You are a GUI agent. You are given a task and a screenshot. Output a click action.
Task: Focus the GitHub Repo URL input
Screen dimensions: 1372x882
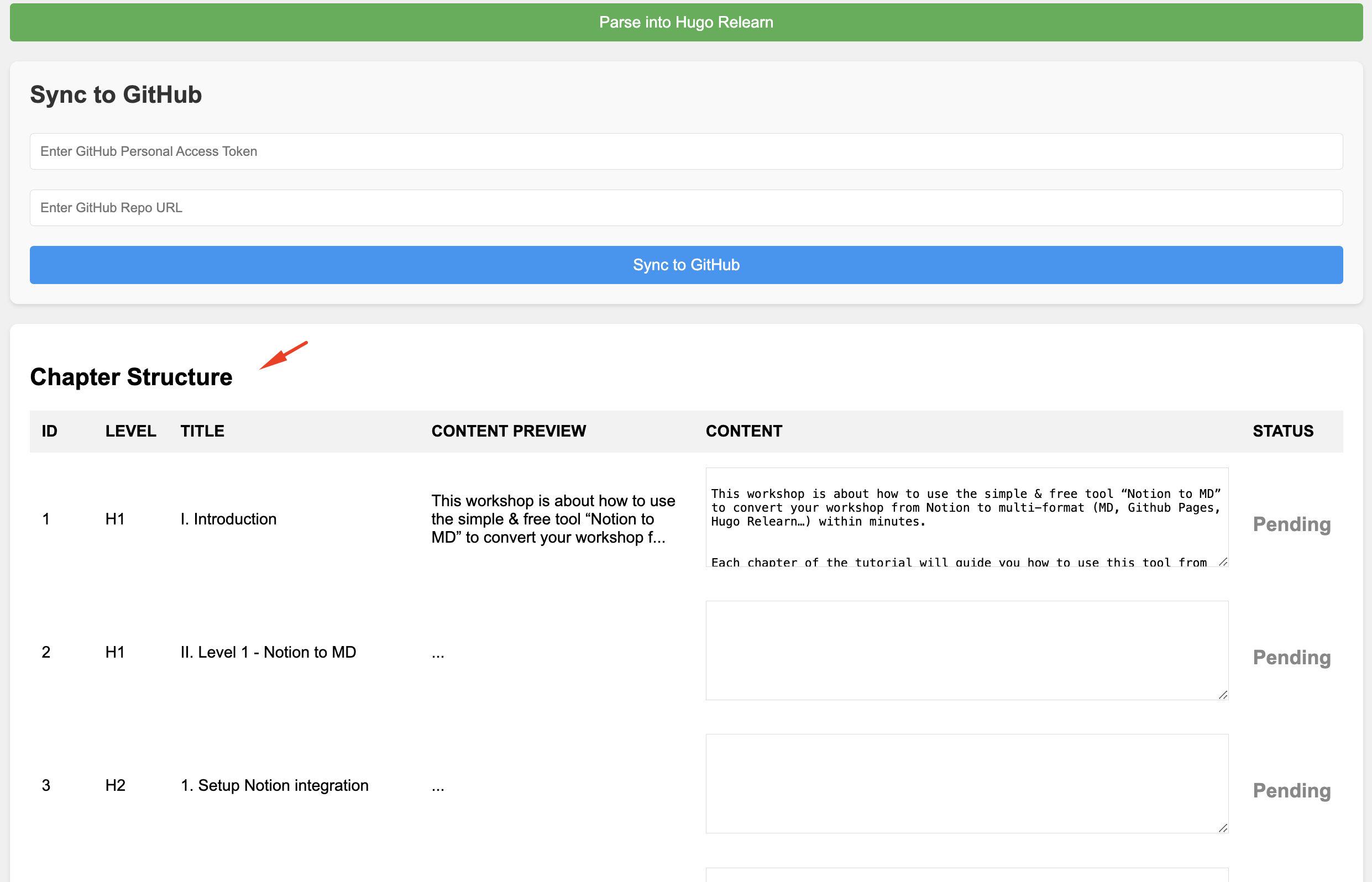685,207
